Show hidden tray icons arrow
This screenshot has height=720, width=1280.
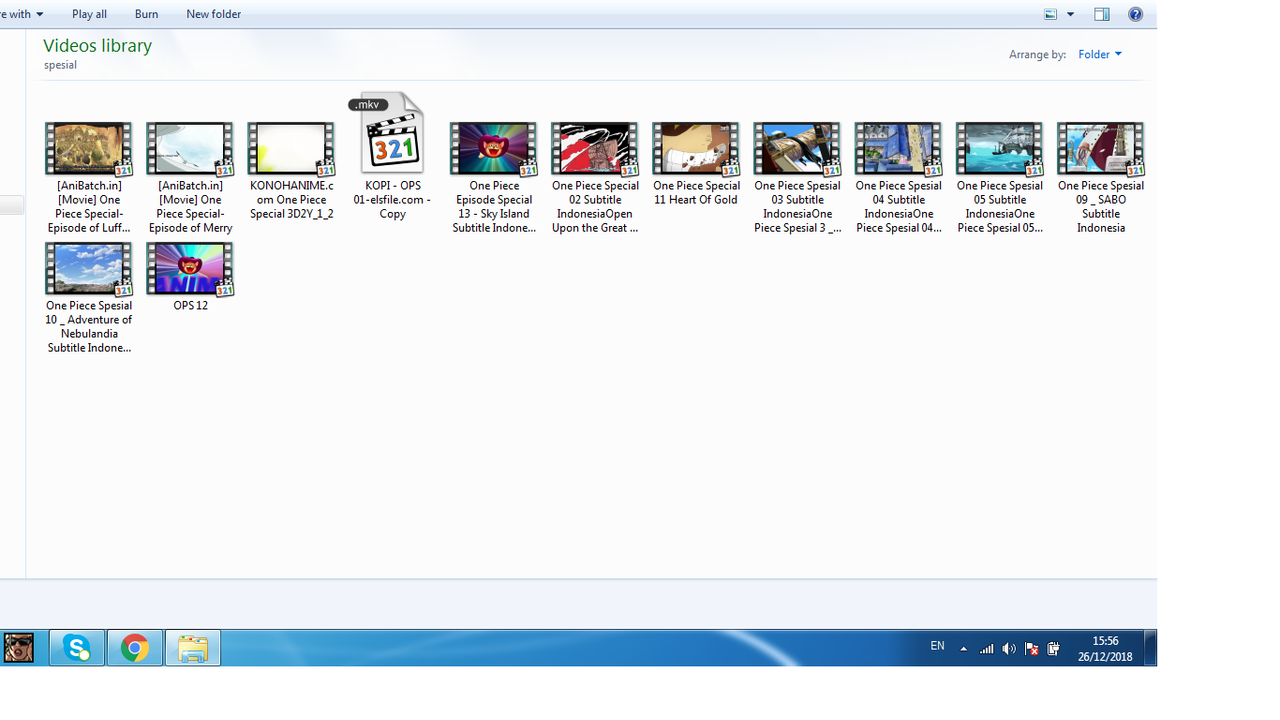[963, 649]
